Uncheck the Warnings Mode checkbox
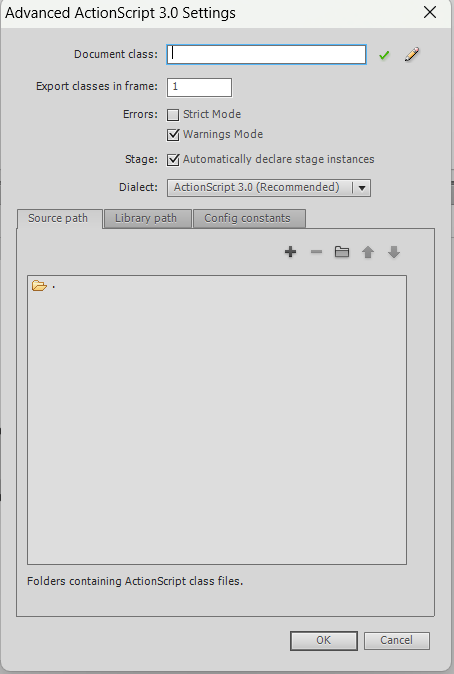 (x=173, y=135)
